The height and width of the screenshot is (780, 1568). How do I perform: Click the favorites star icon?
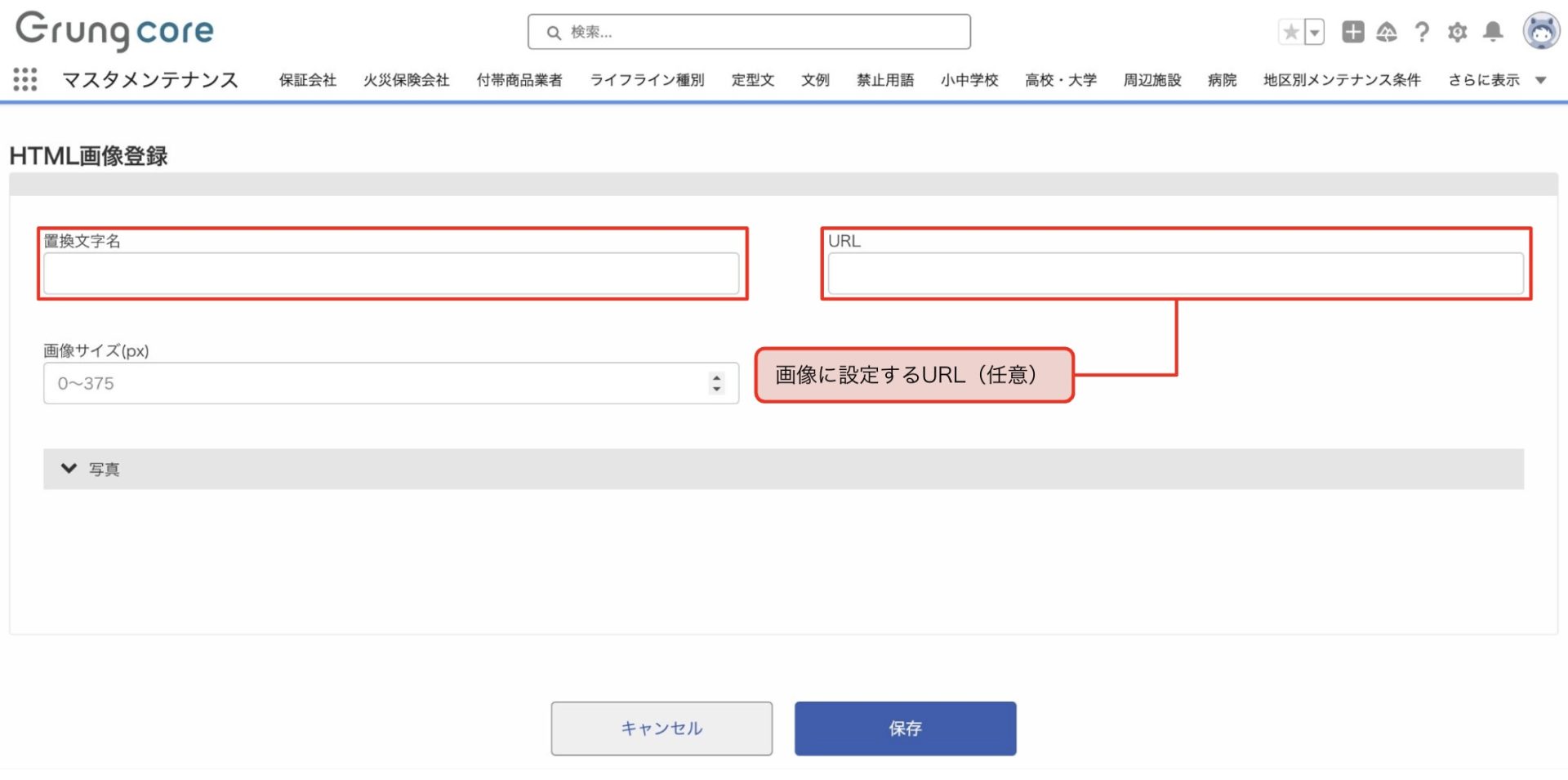click(1290, 32)
